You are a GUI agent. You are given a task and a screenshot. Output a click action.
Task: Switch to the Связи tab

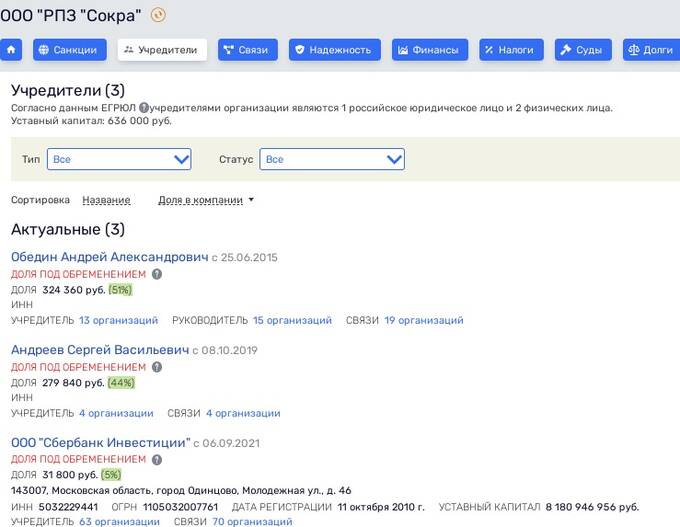[248, 50]
